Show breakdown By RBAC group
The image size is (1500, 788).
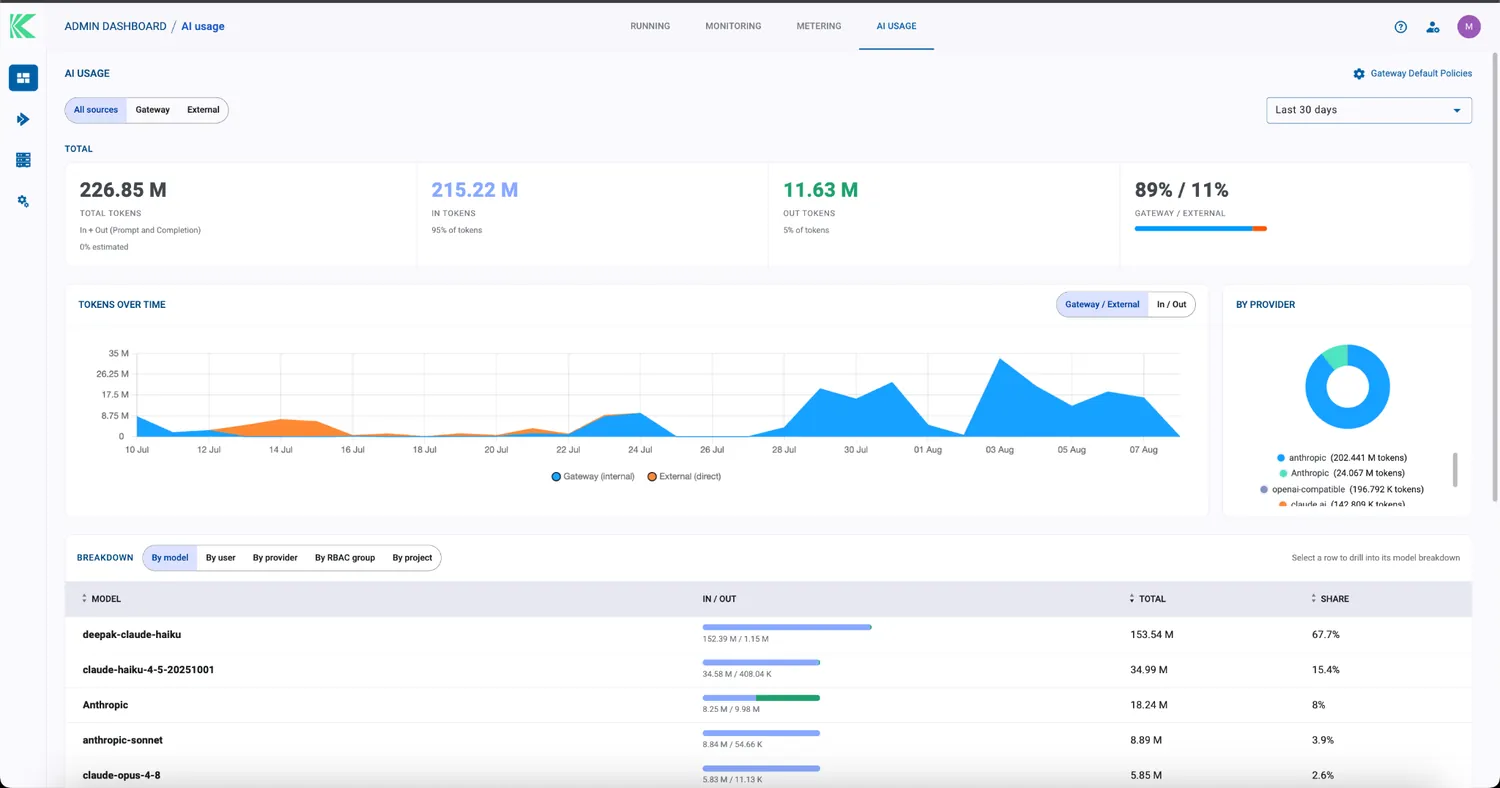point(345,558)
